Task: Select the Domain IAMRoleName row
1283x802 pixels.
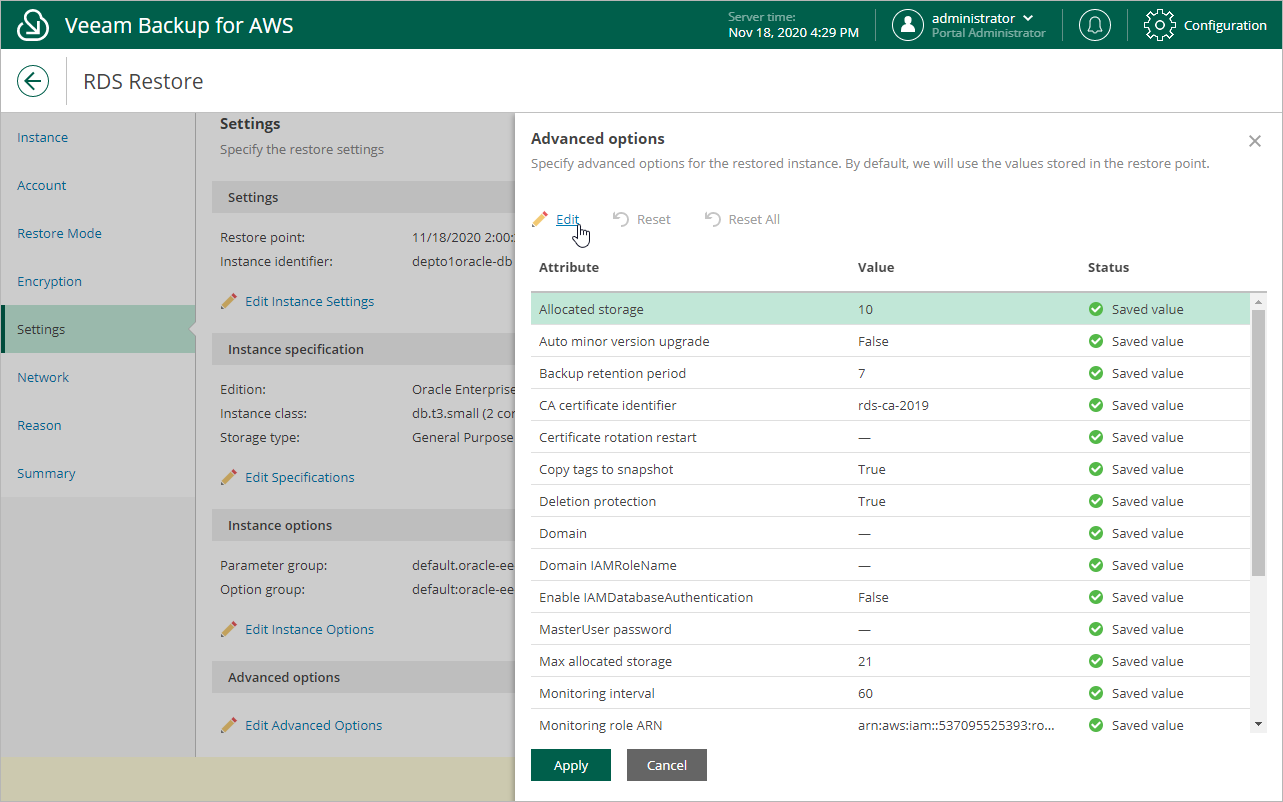Action: tap(890, 565)
